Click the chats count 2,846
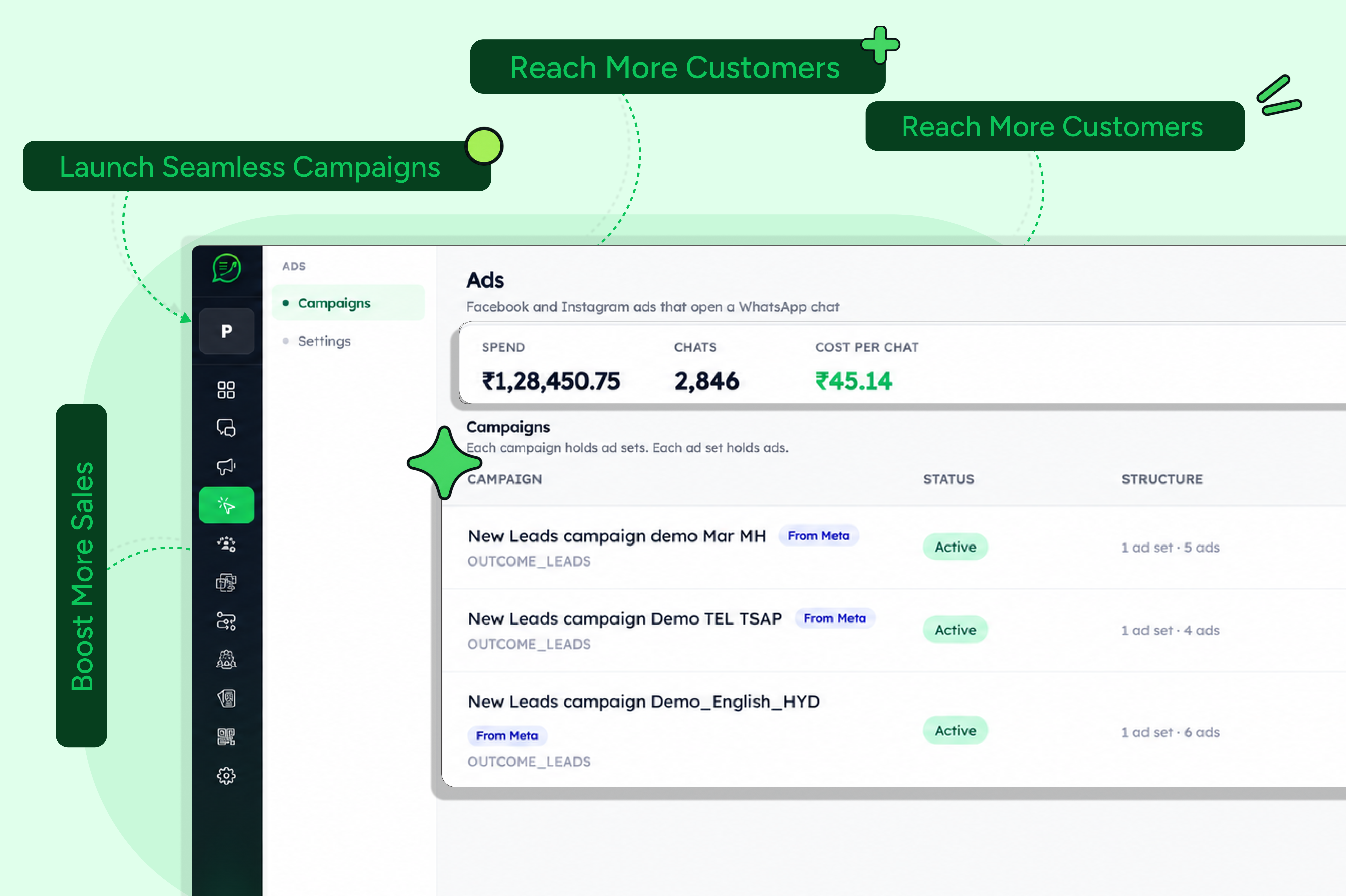Viewport: 1346px width, 896px height. coord(707,381)
